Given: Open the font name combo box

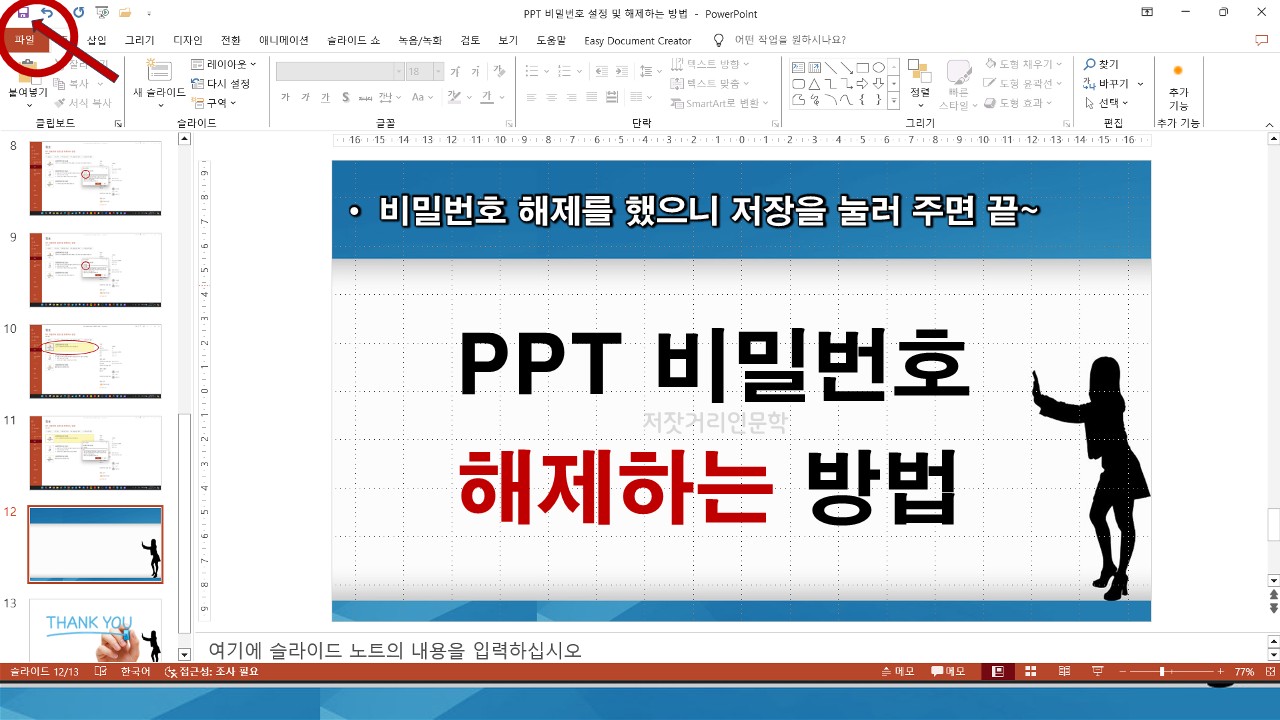Looking at the screenshot, I should pyautogui.click(x=338, y=71).
